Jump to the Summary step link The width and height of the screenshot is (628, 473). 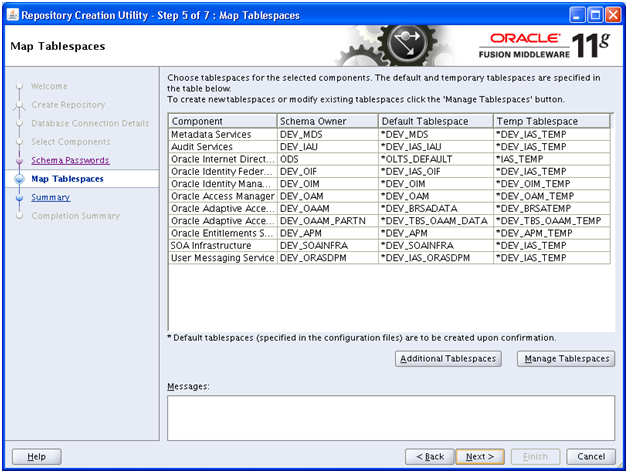[x=50, y=197]
